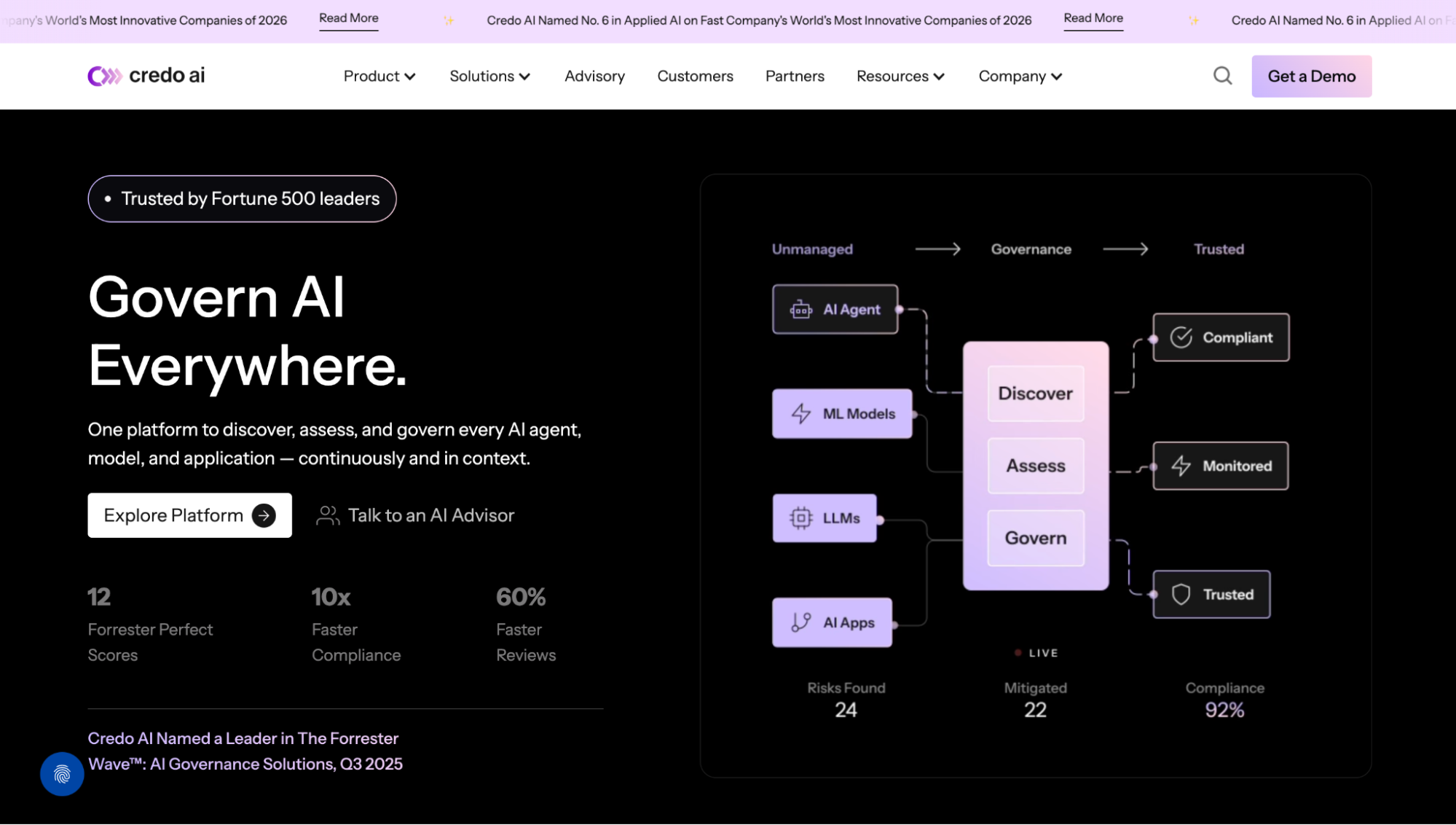1456x825 pixels.
Task: Click the 10x Faster Compliance stat
Action: [356, 625]
